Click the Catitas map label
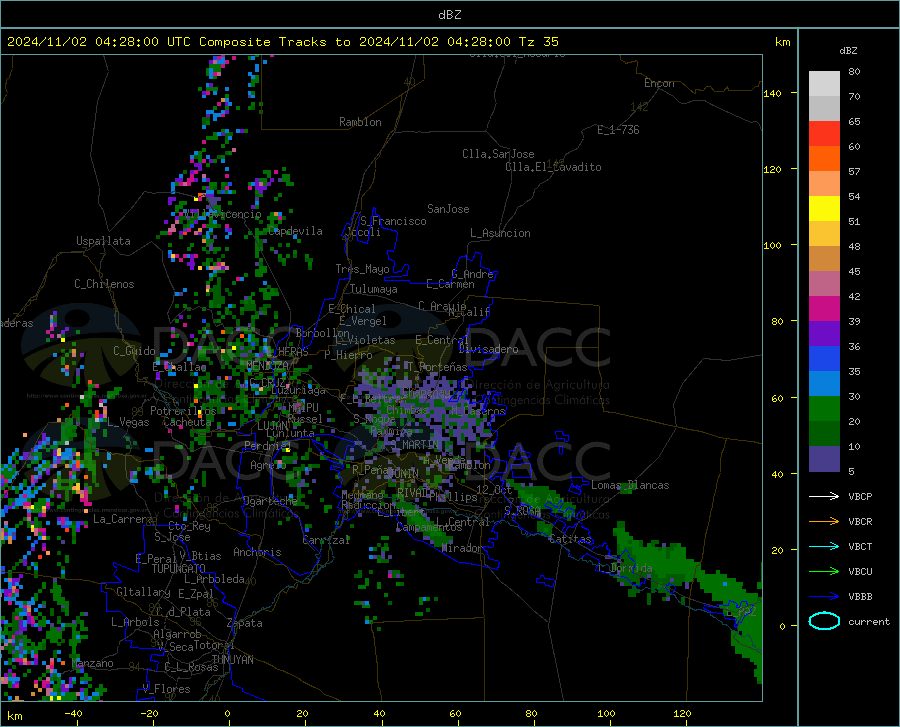900x727 pixels. pos(570,539)
